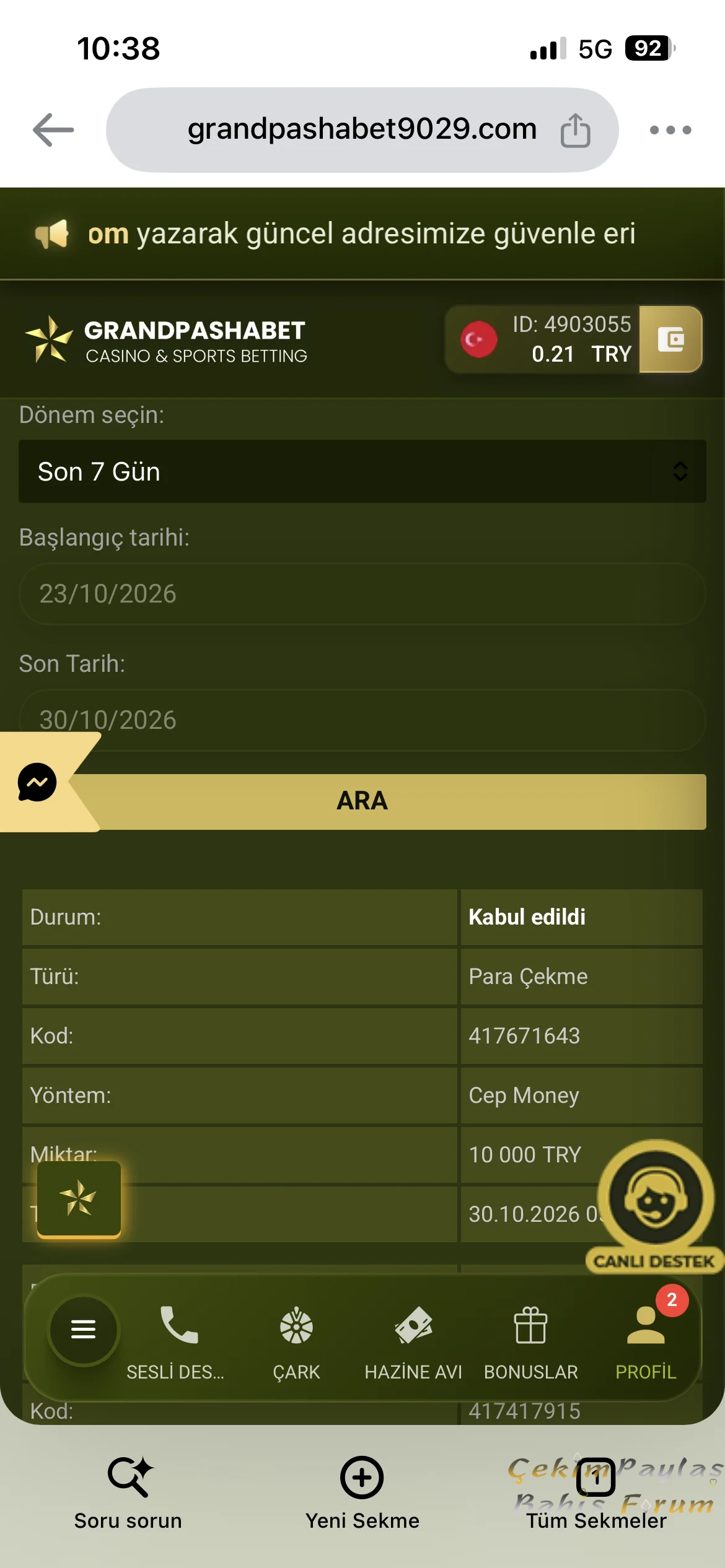Screen dimensions: 725x1568
Task: Pick the Başlangıç tarihi start date field
Action: pyautogui.click(x=362, y=594)
